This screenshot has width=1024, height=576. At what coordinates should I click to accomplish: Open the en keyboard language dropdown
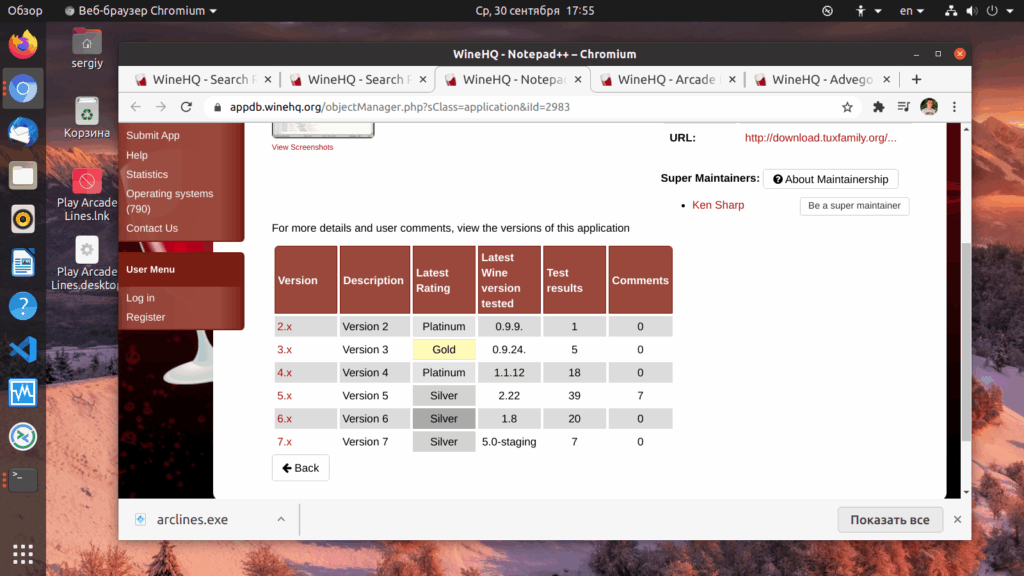point(912,10)
